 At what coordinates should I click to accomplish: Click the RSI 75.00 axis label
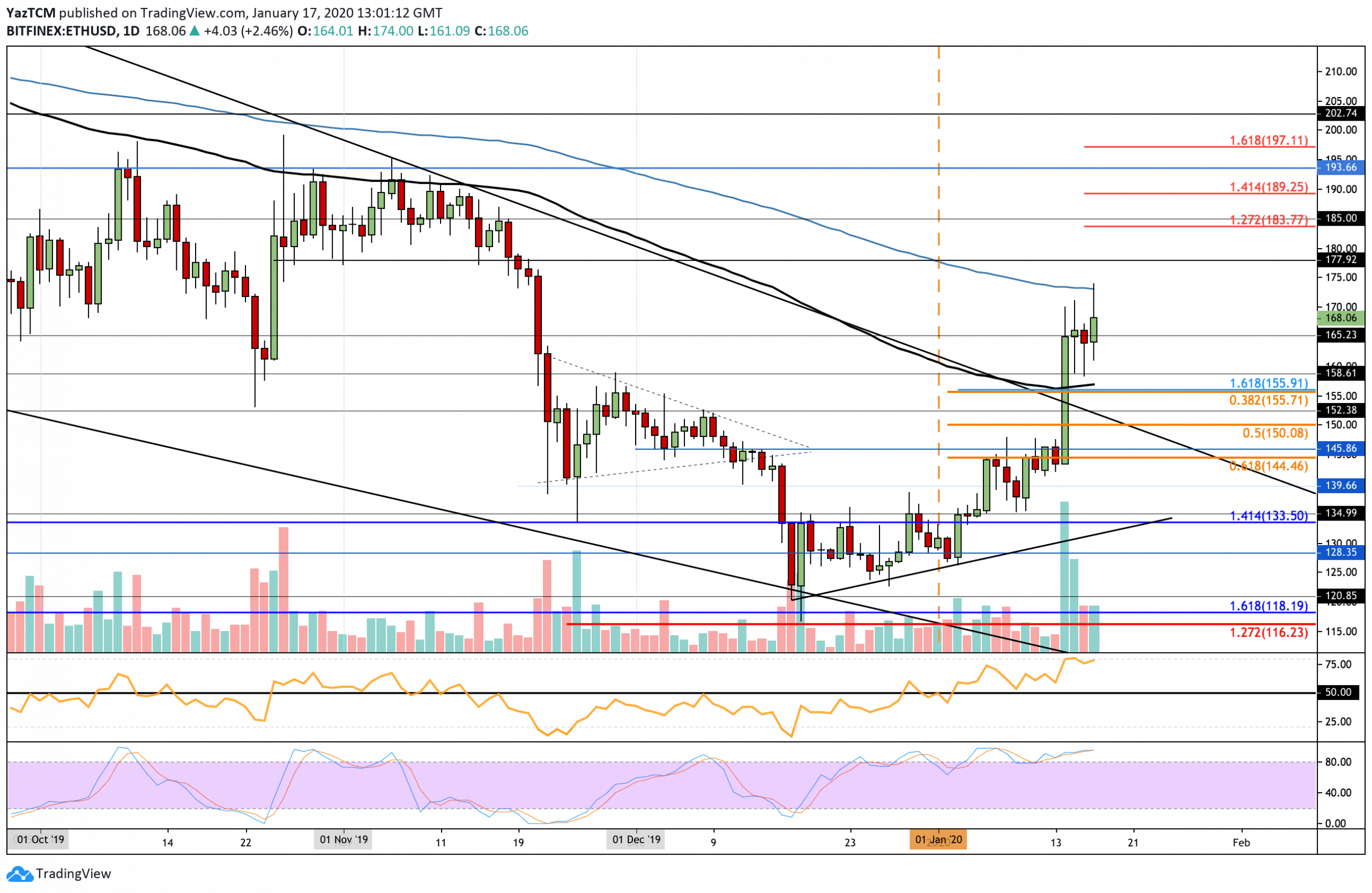click(1338, 664)
